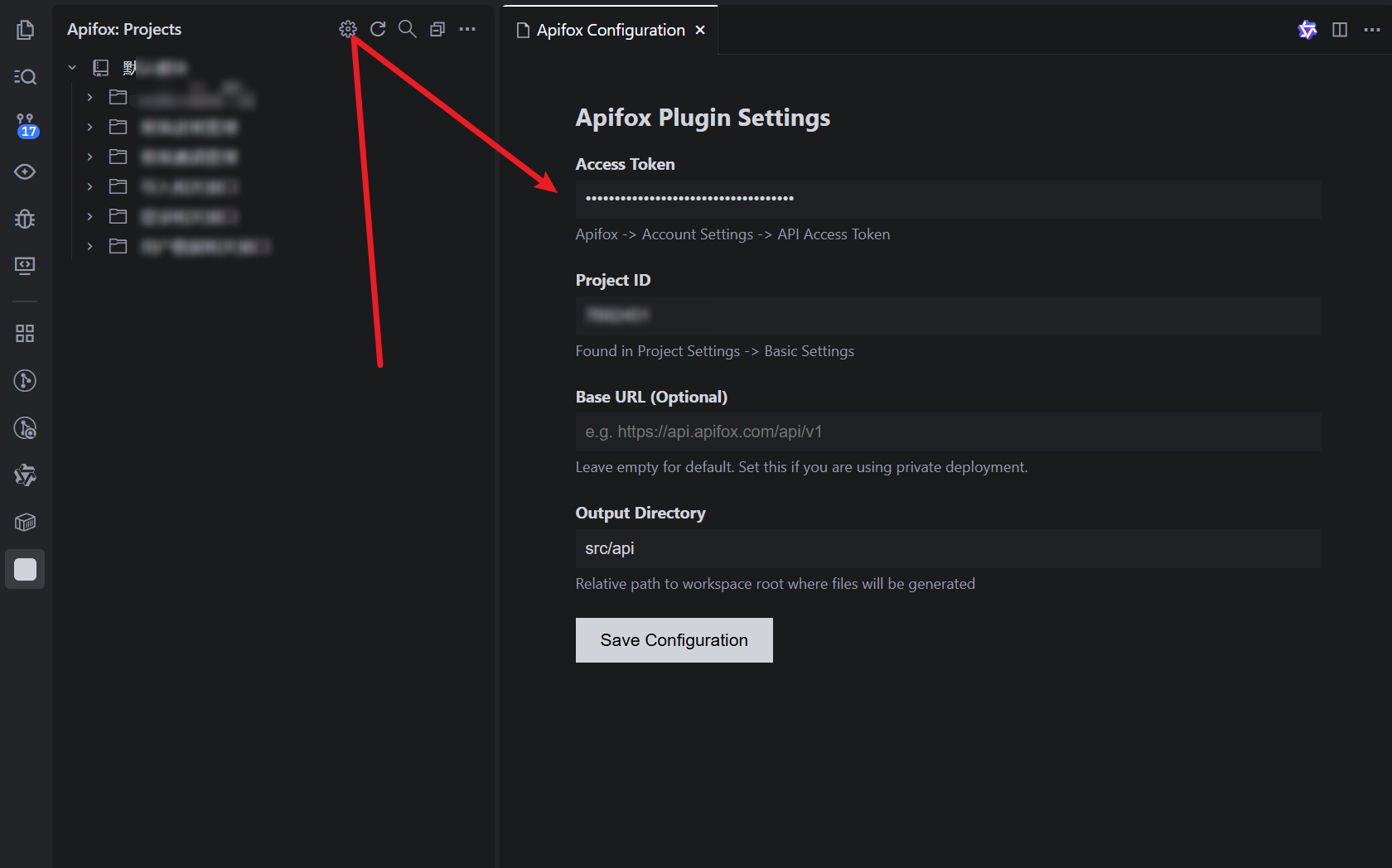This screenshot has width=1392, height=868.
Task: Open the Explorer files icon
Action: point(25,30)
